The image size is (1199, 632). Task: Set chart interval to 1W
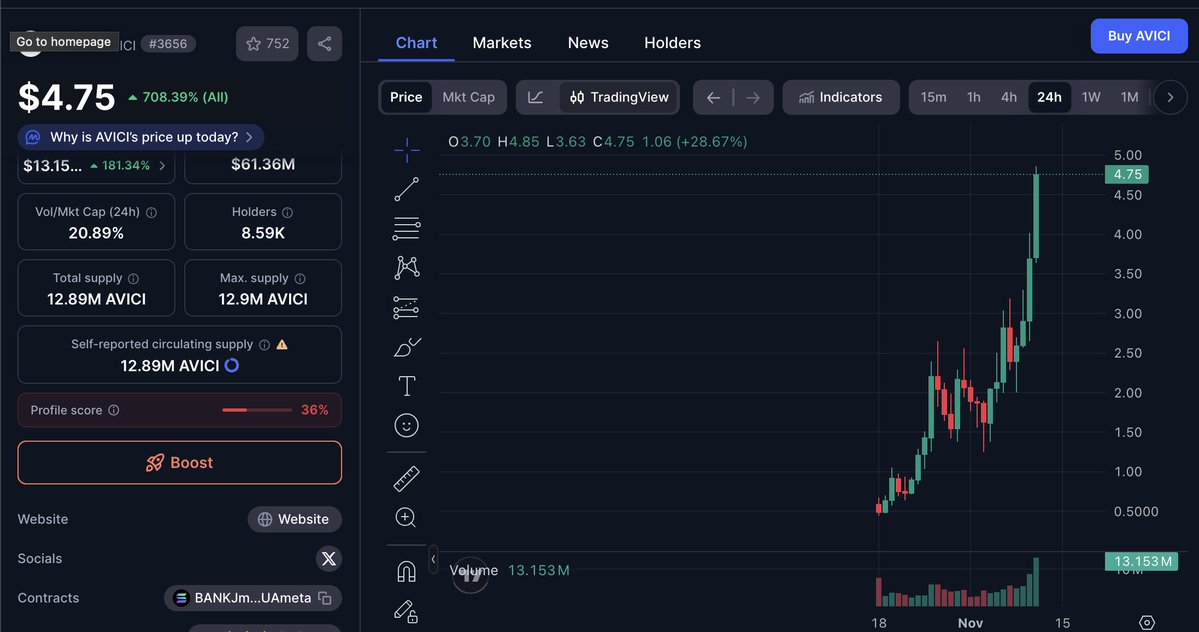tap(1091, 97)
